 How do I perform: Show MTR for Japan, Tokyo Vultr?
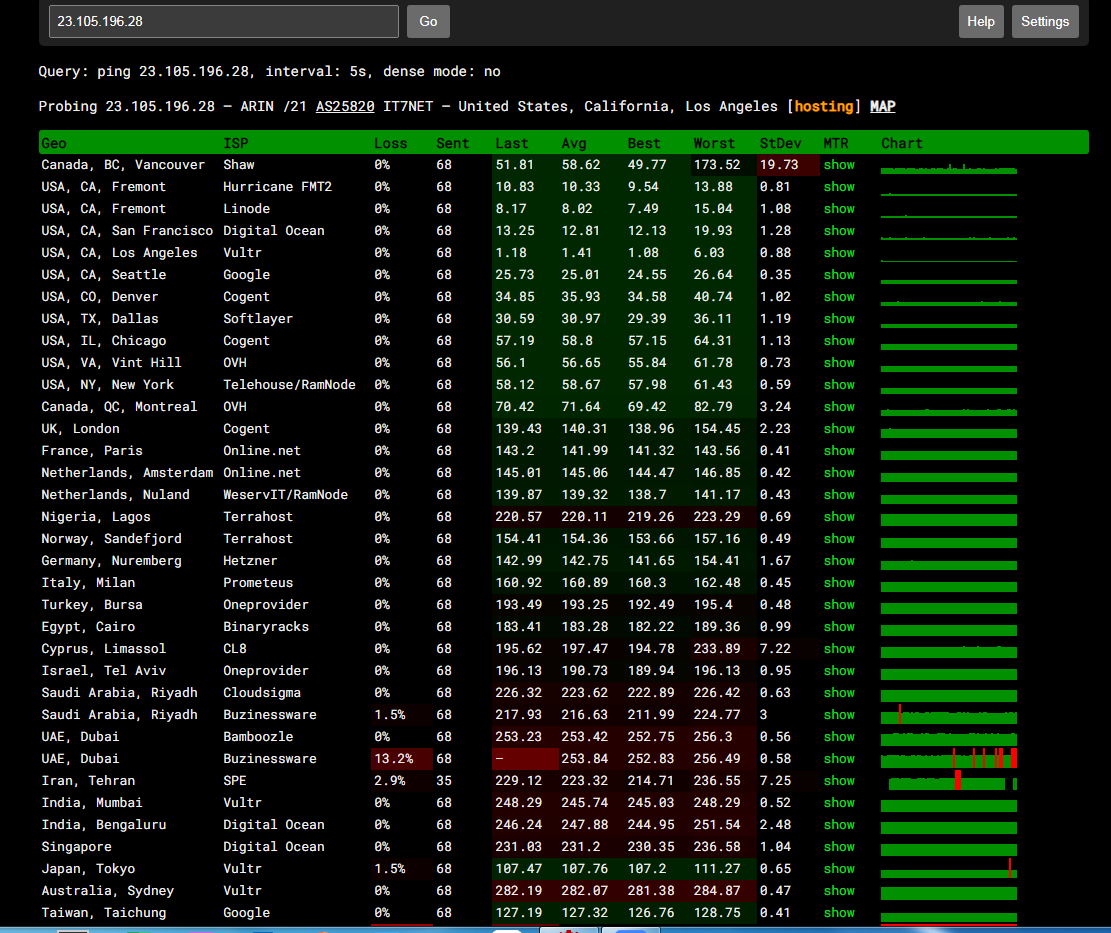click(x=839, y=869)
